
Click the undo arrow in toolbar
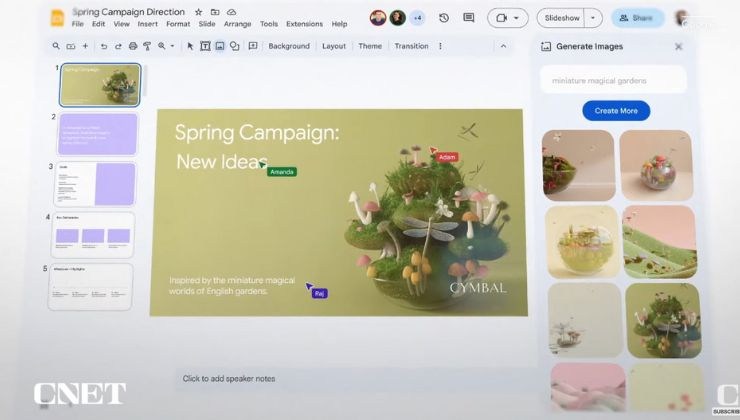(x=103, y=46)
